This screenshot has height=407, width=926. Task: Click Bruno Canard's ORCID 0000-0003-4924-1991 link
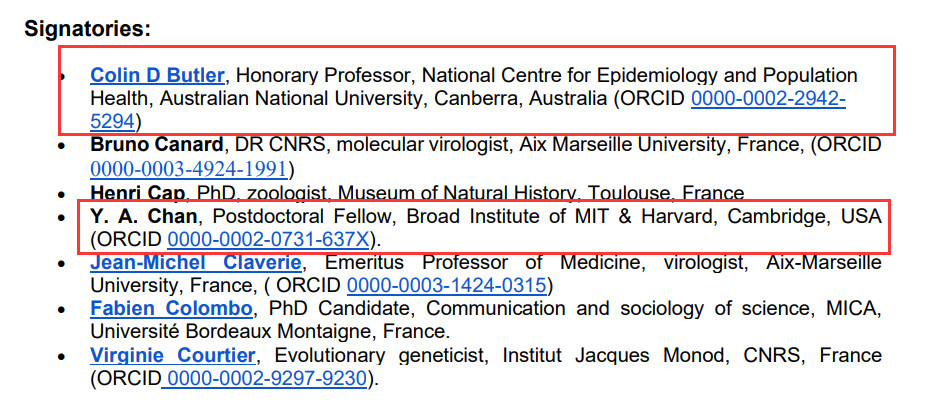[x=189, y=168]
